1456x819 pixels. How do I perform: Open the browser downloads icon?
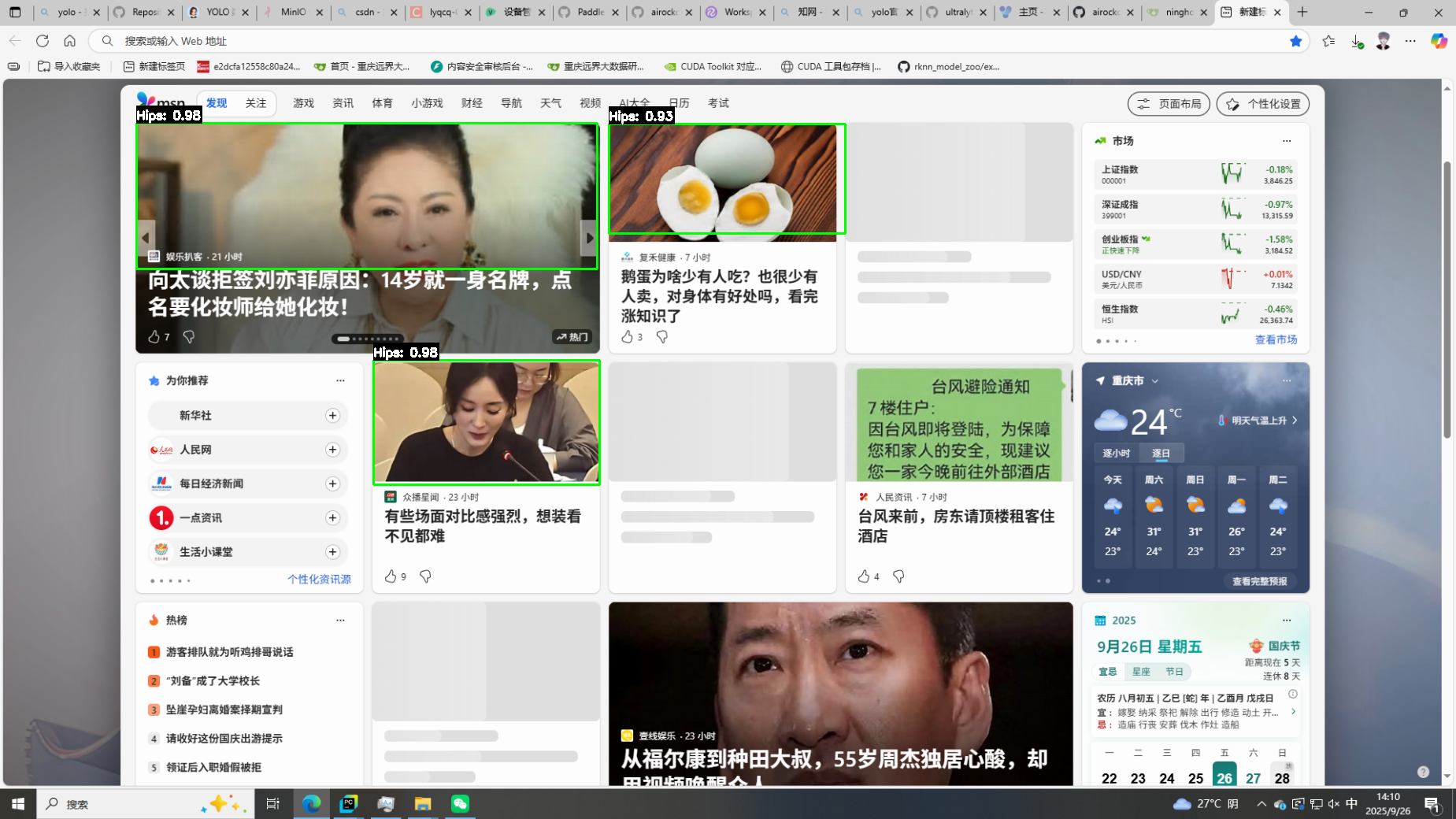point(1356,41)
